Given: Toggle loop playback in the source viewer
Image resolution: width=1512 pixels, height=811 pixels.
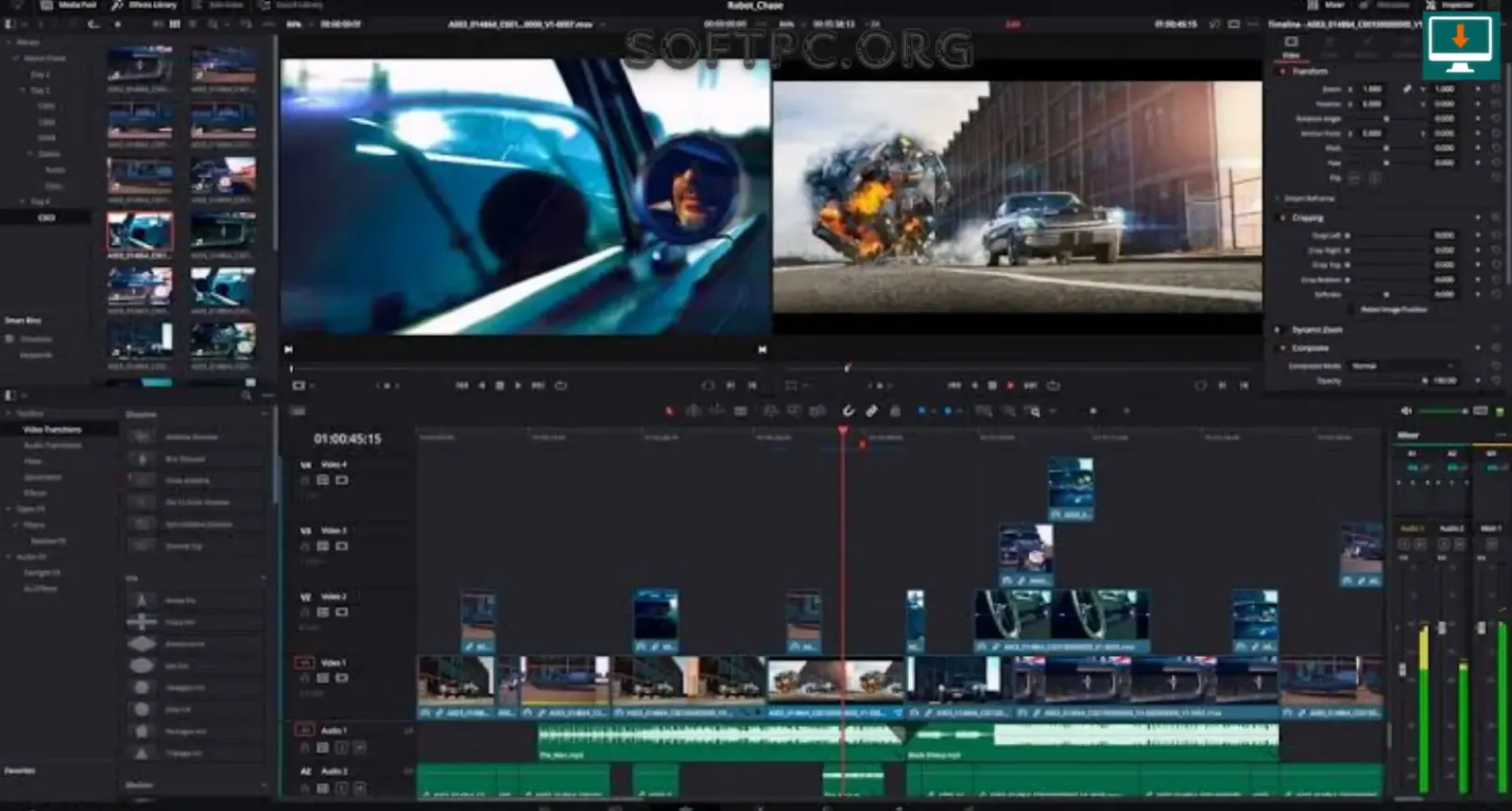Looking at the screenshot, I should click(x=560, y=386).
